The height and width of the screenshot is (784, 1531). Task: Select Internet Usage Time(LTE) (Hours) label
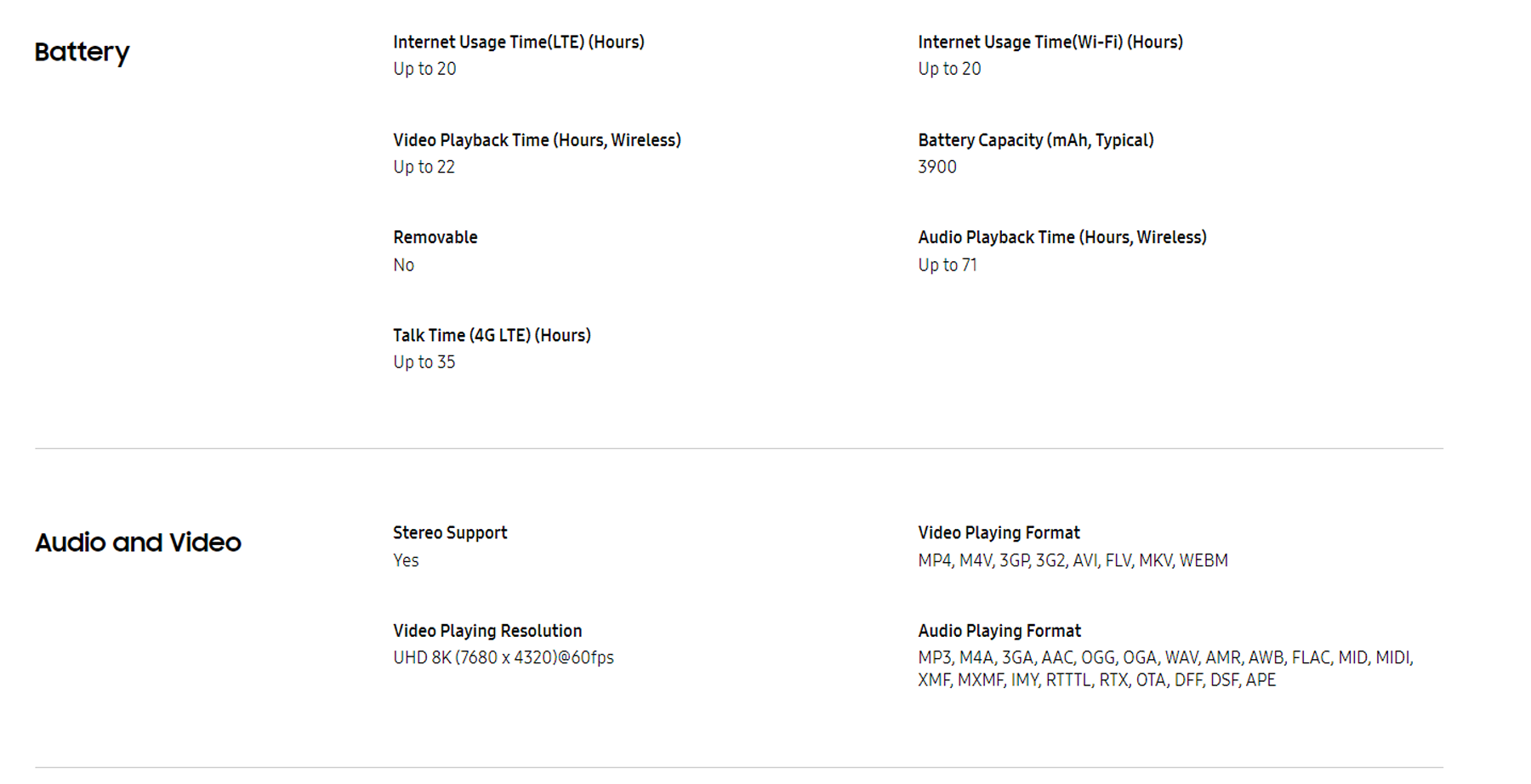point(519,42)
